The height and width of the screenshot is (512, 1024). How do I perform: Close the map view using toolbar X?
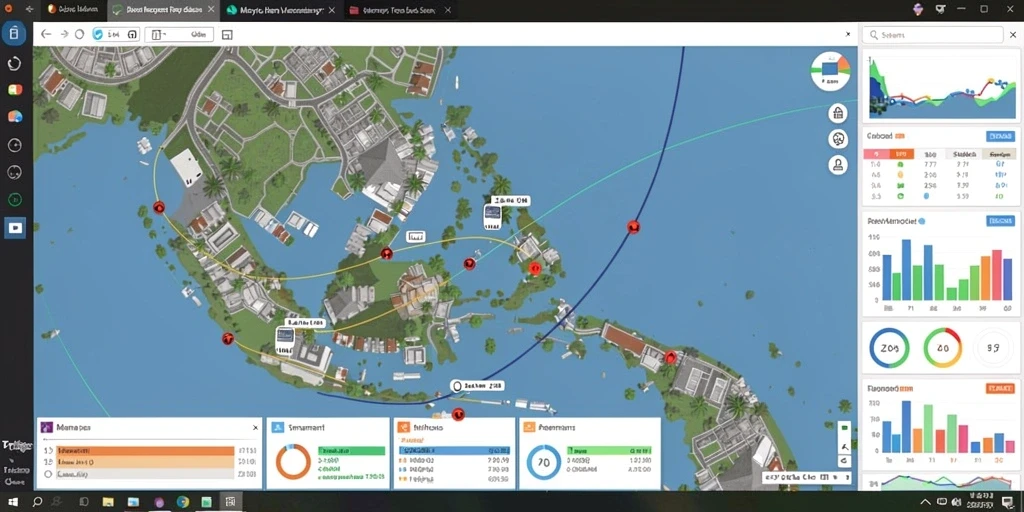tap(848, 34)
